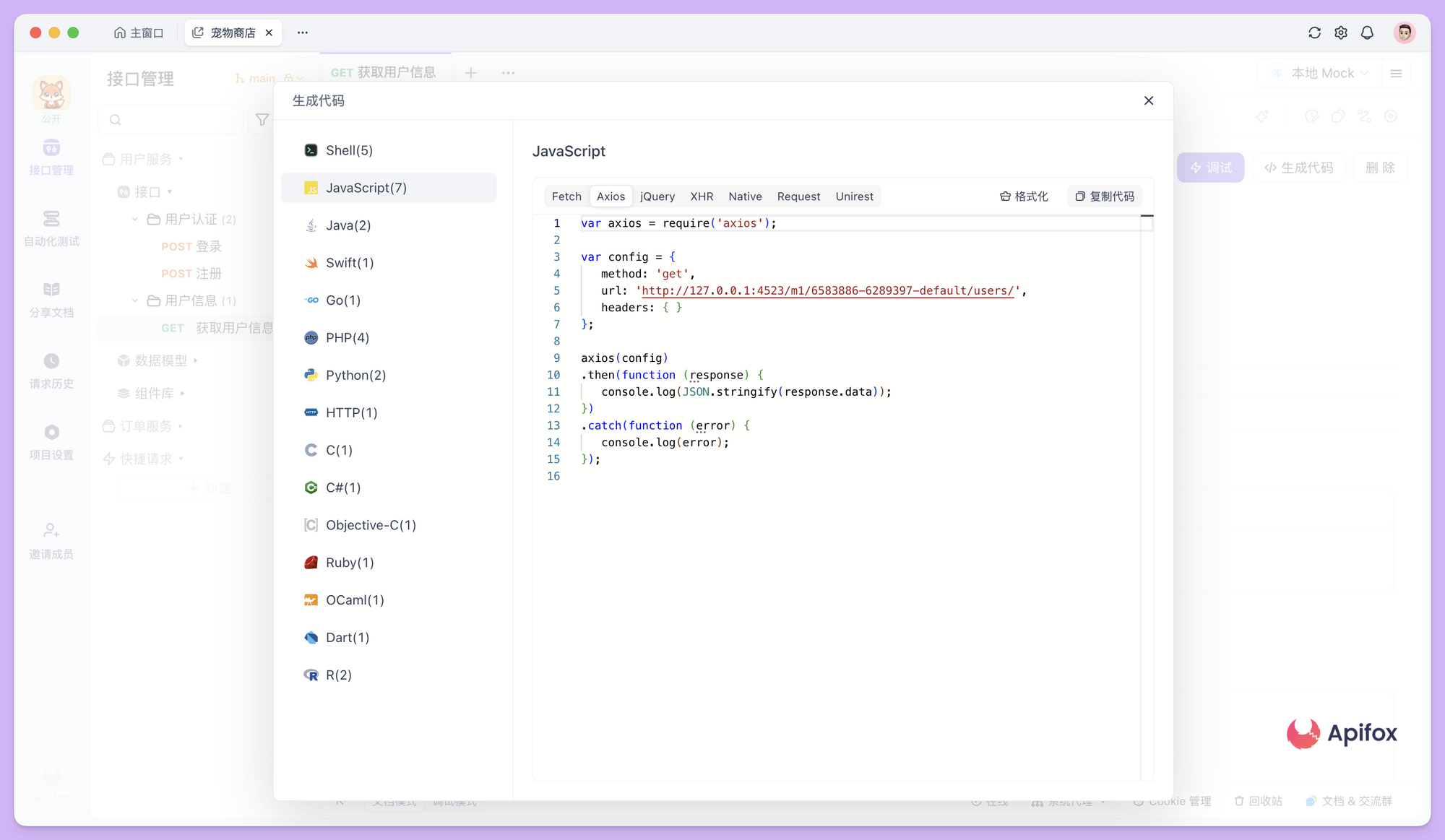Open the settings gear icon
1445x840 pixels.
coord(1340,33)
